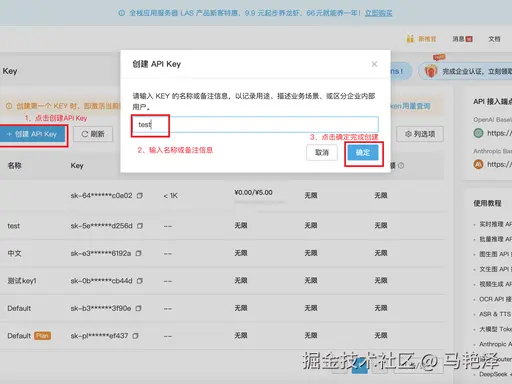Click the OpenAI base URL icon
Viewport: 512px width, 384px height.
pos(478,133)
